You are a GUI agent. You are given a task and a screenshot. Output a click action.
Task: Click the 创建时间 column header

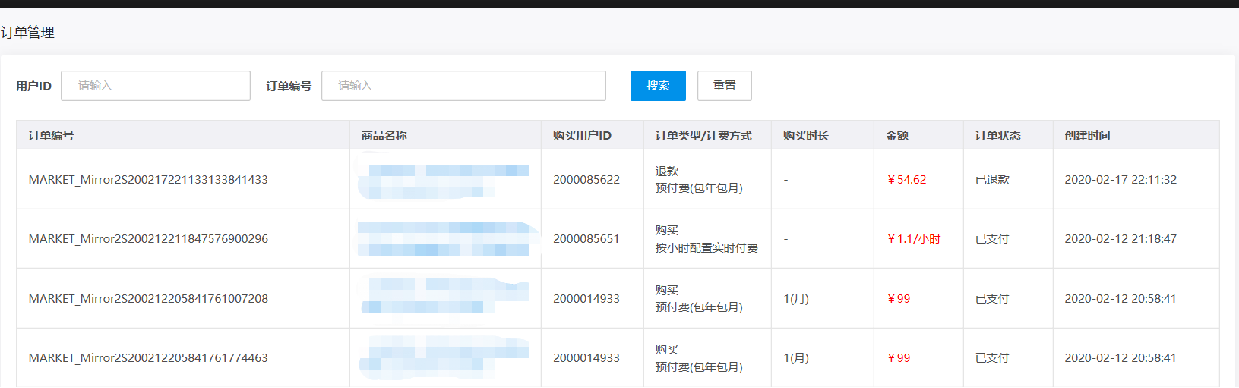coord(1086,135)
